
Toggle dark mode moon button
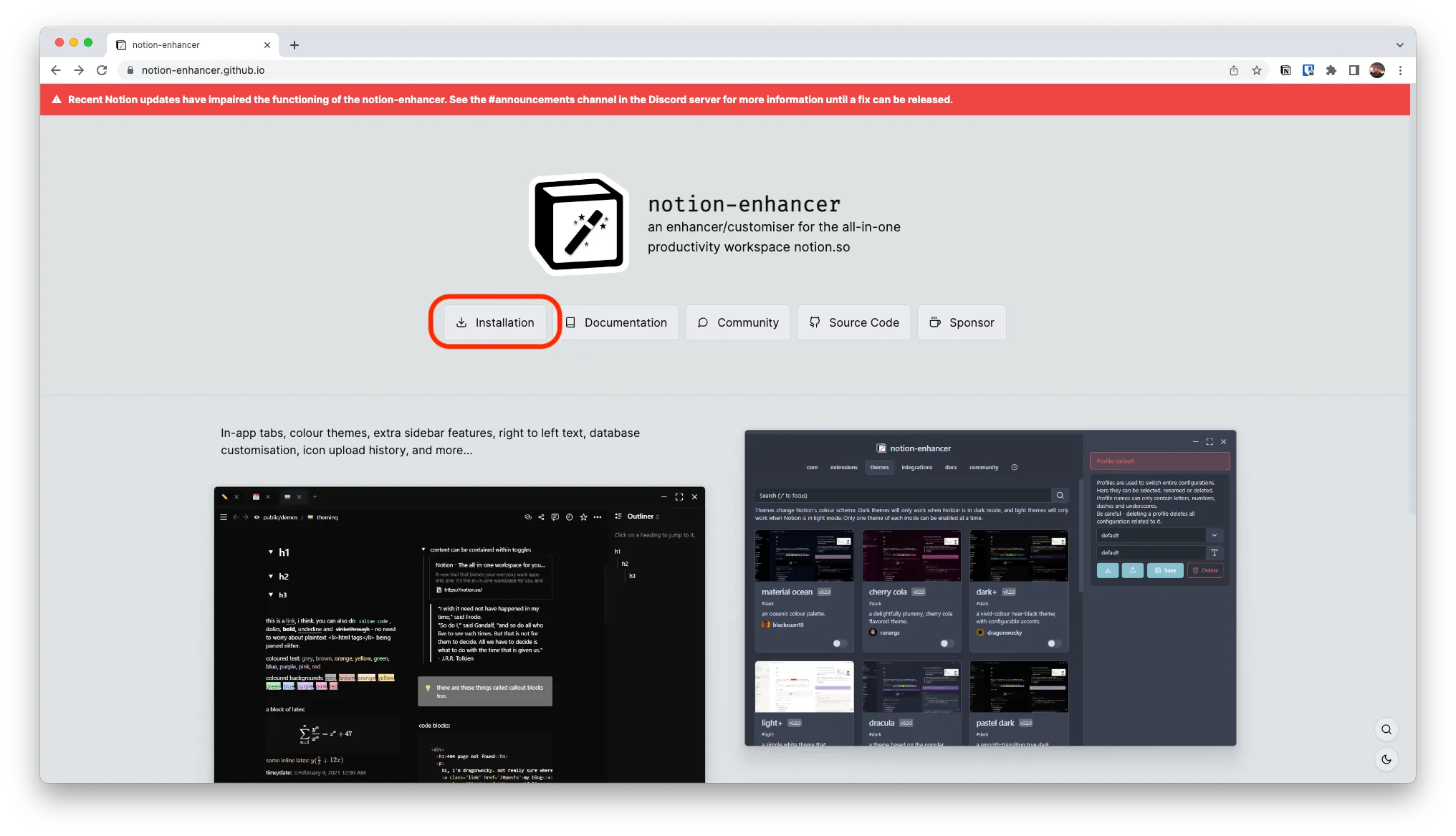pyautogui.click(x=1386, y=759)
